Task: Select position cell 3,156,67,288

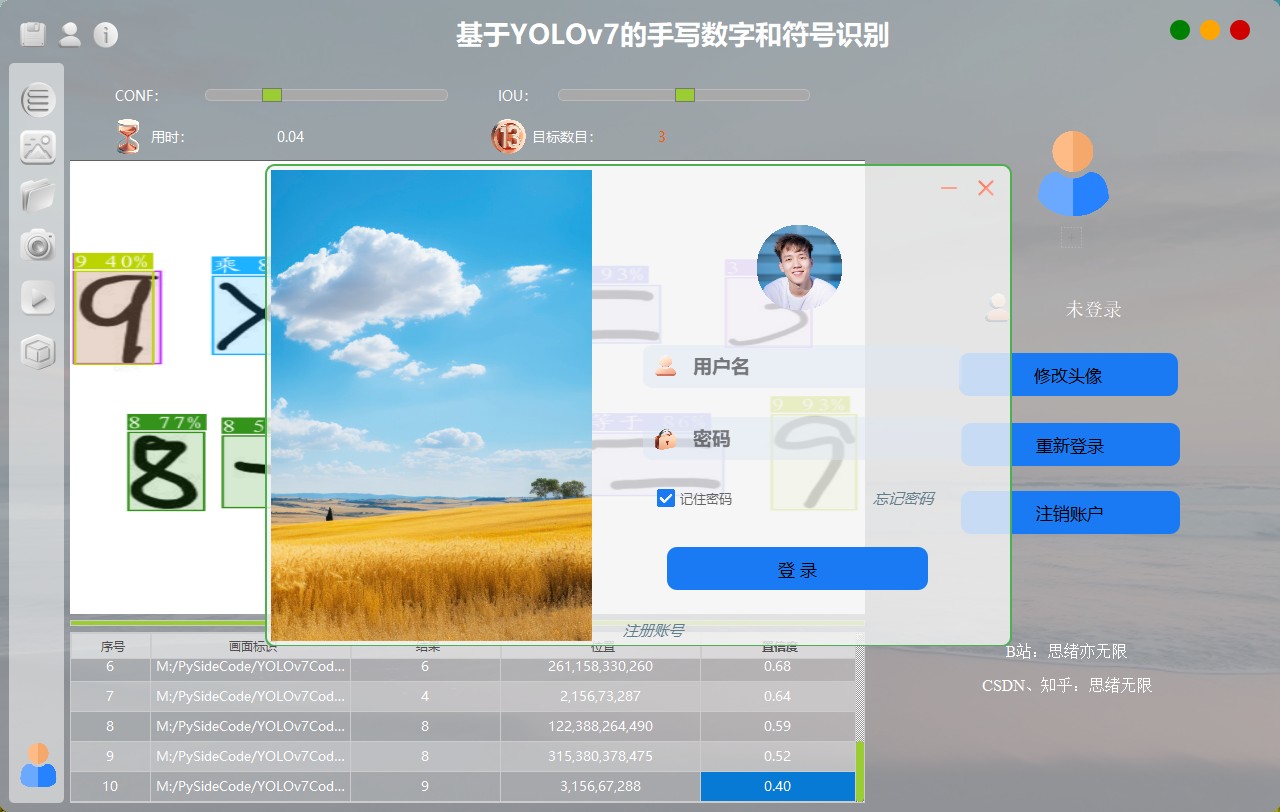Action: (600, 786)
